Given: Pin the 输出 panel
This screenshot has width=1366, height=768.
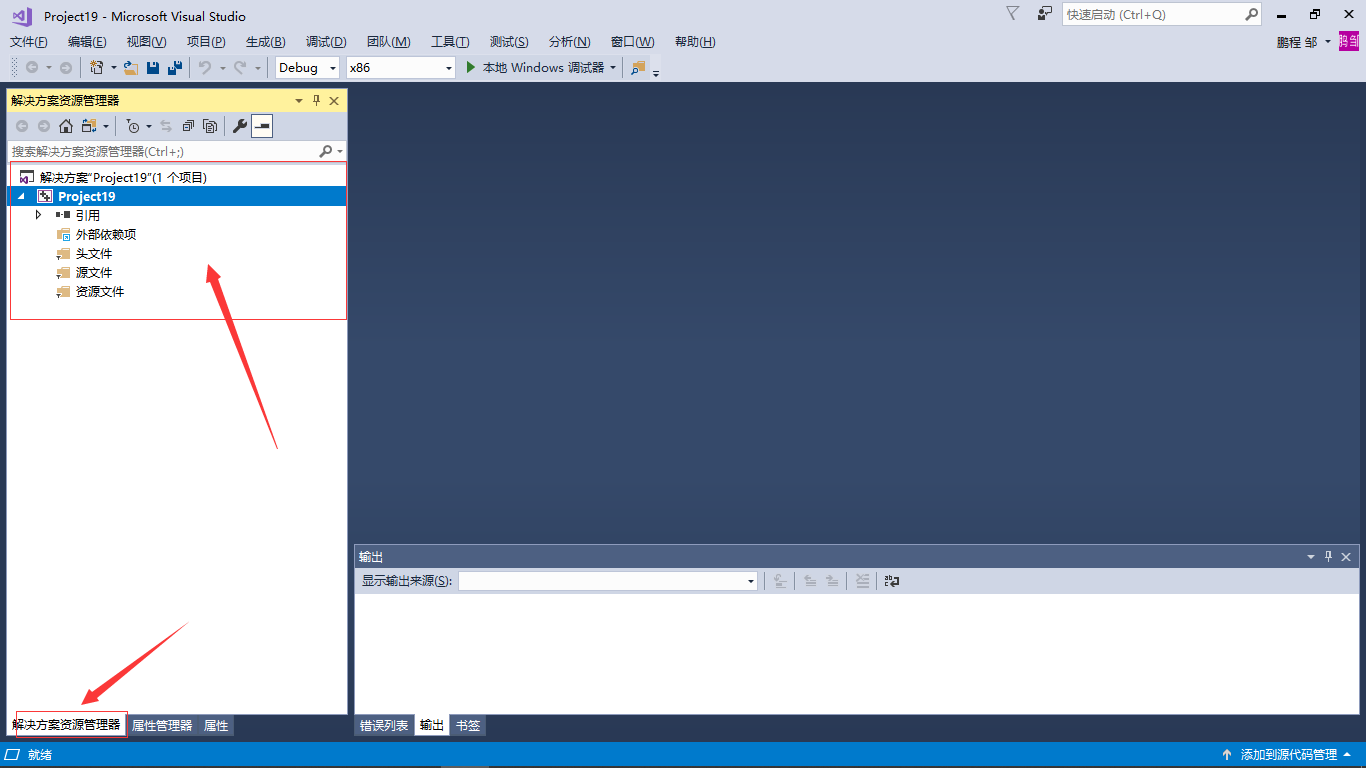Looking at the screenshot, I should pos(1327,557).
